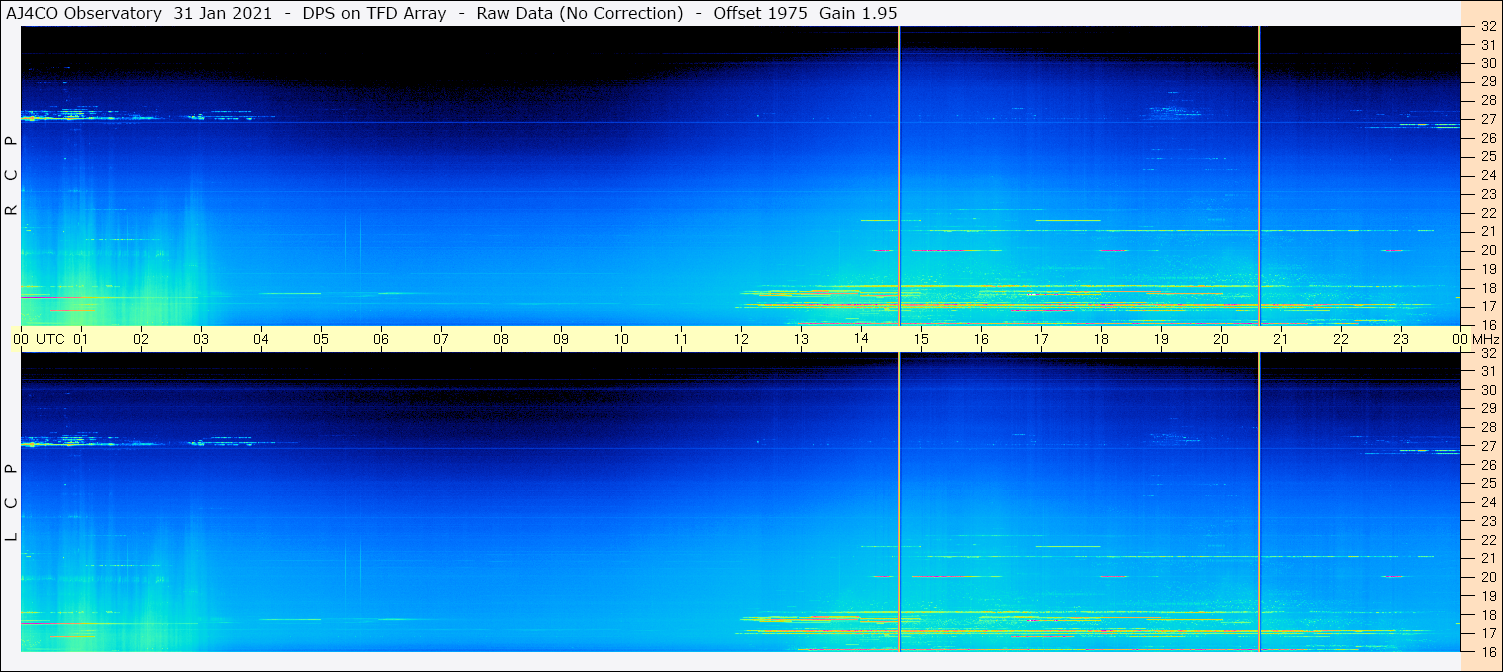The image size is (1503, 672).
Task: Click the "DPS on TFD Array" text
Action: pyautogui.click(x=375, y=13)
